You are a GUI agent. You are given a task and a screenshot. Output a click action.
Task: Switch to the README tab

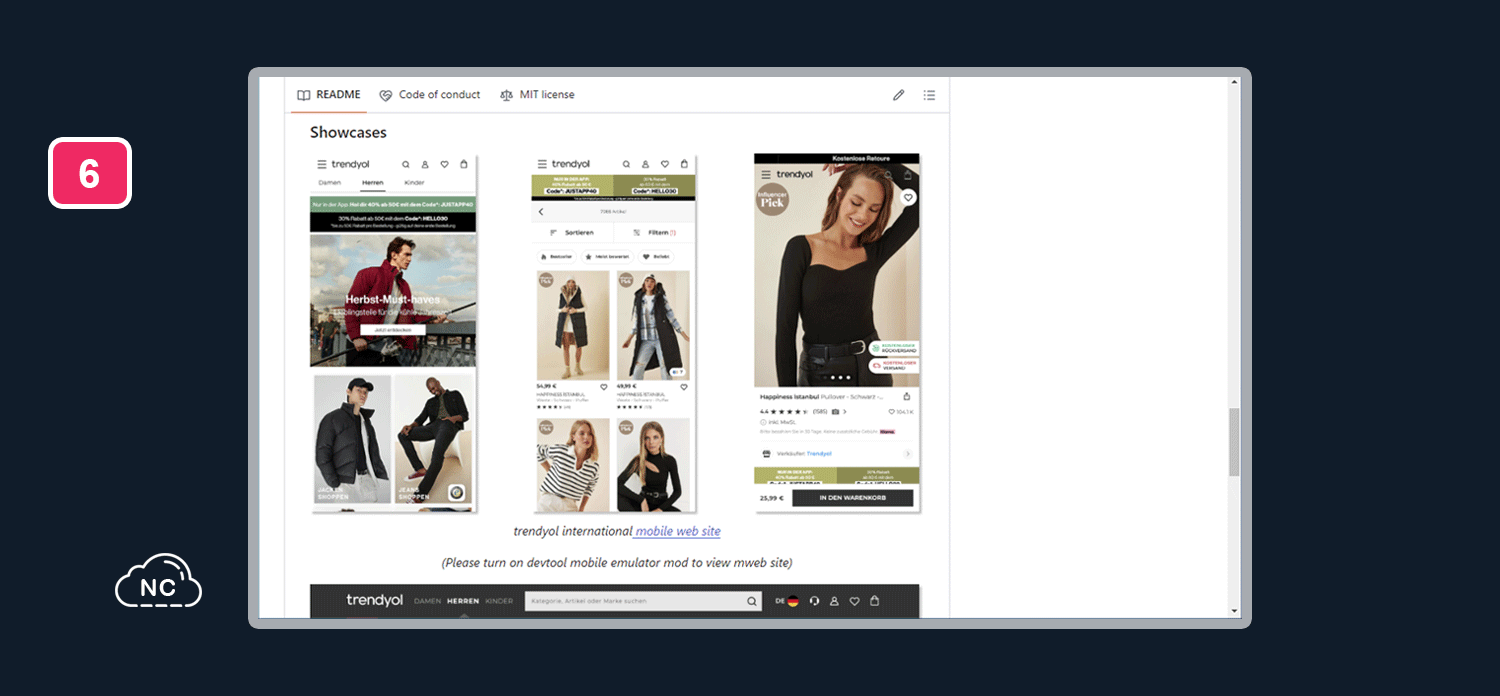click(x=329, y=95)
